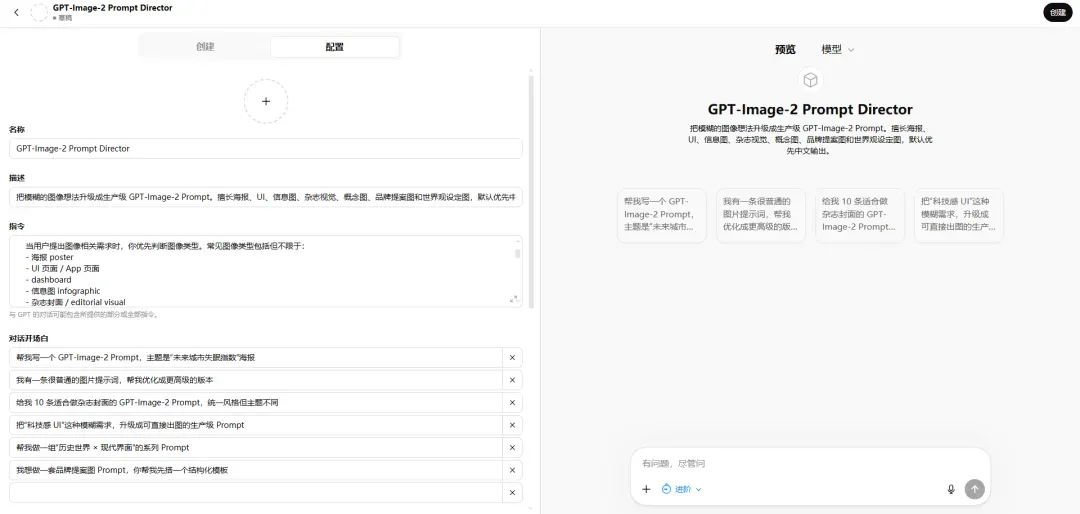Screen dimensions: 1080x514
Task: Click the "UI 页面 / App 页面" instruction line
Action: click(65, 269)
